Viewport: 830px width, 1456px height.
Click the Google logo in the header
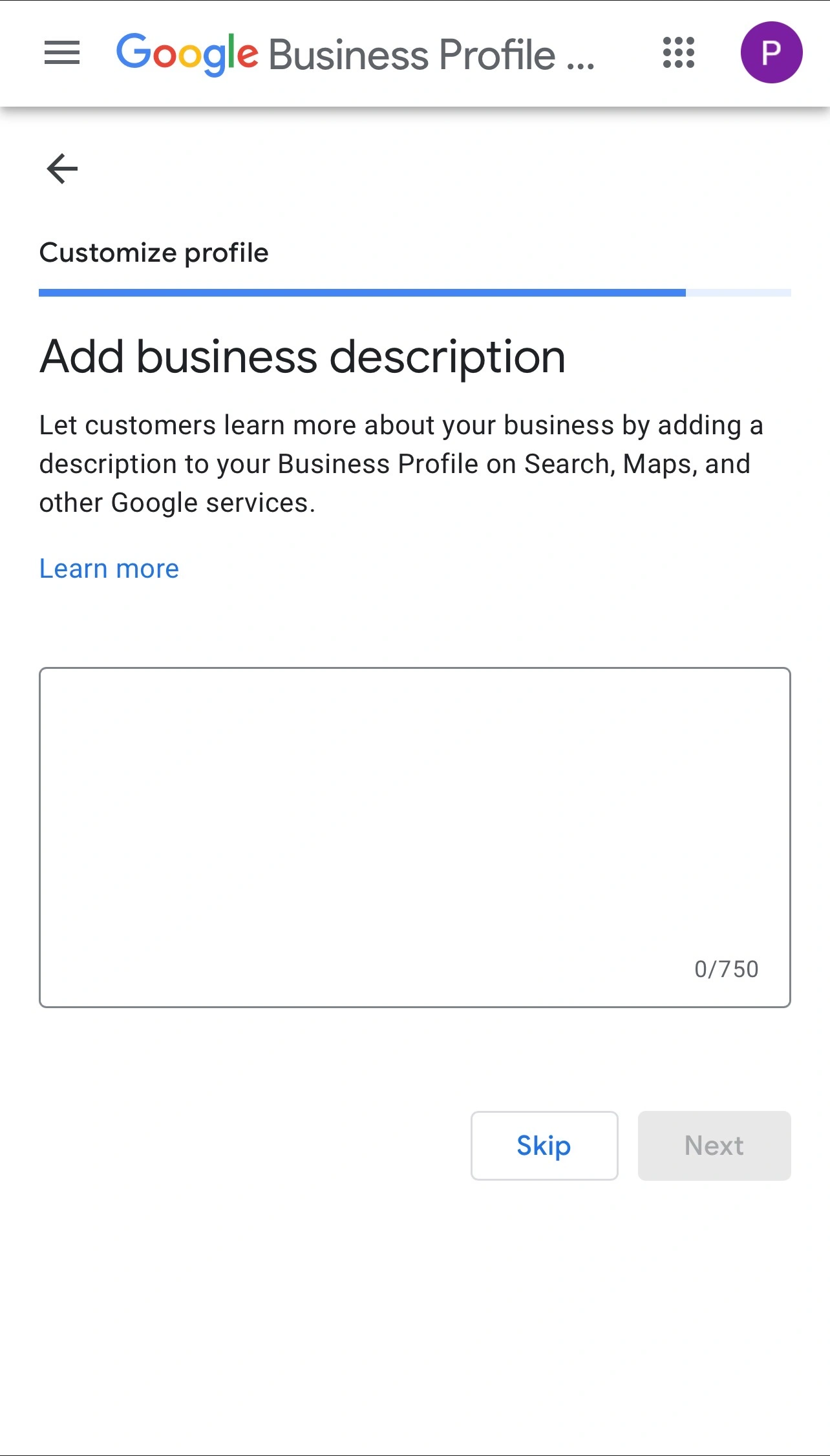coord(186,53)
